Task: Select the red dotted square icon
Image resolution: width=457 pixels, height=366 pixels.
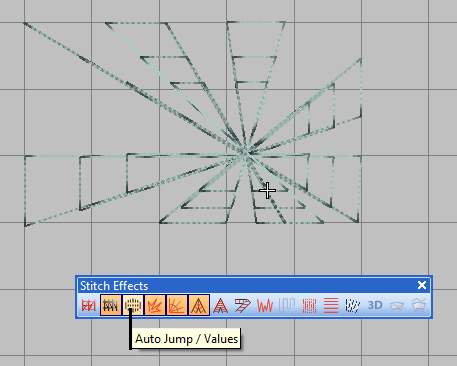Action: click(x=309, y=305)
